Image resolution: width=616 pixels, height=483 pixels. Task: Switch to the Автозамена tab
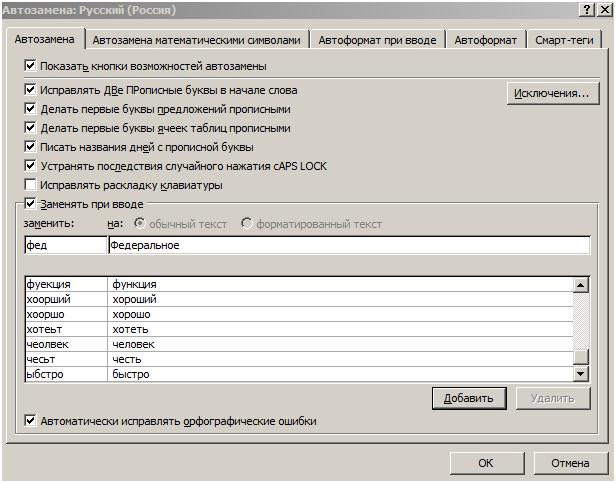pos(44,39)
